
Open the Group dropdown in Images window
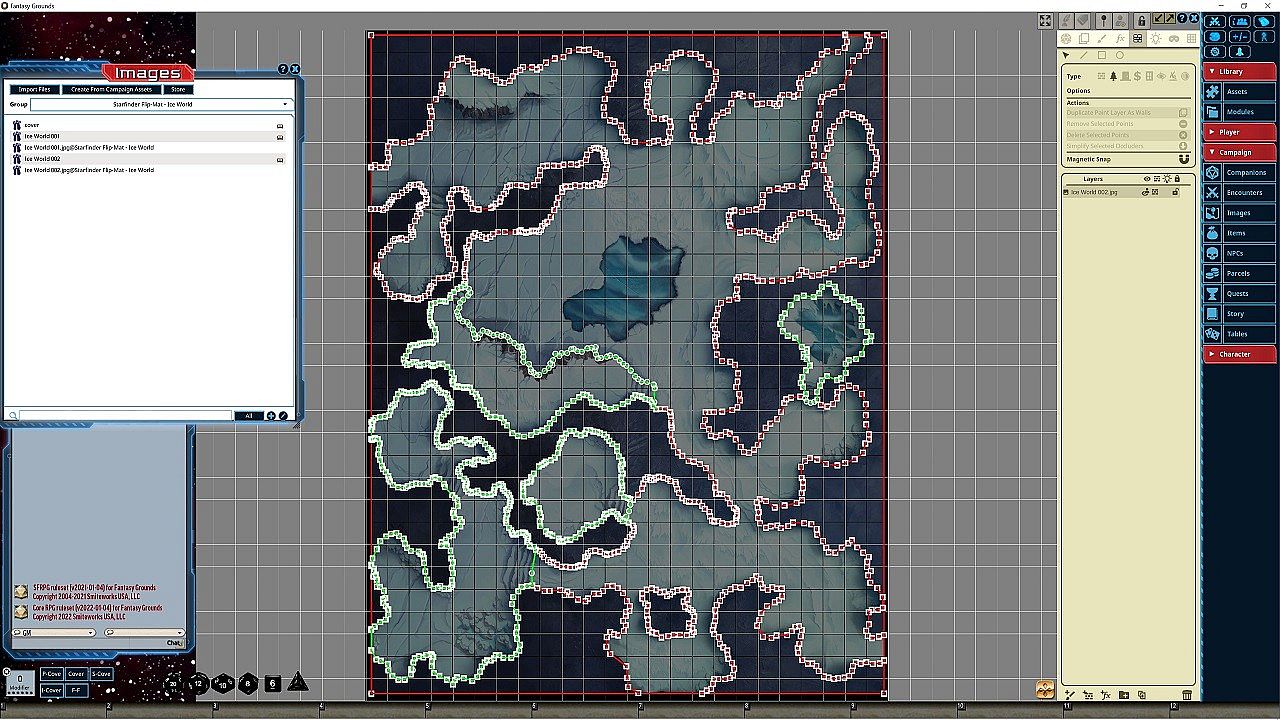(160, 104)
